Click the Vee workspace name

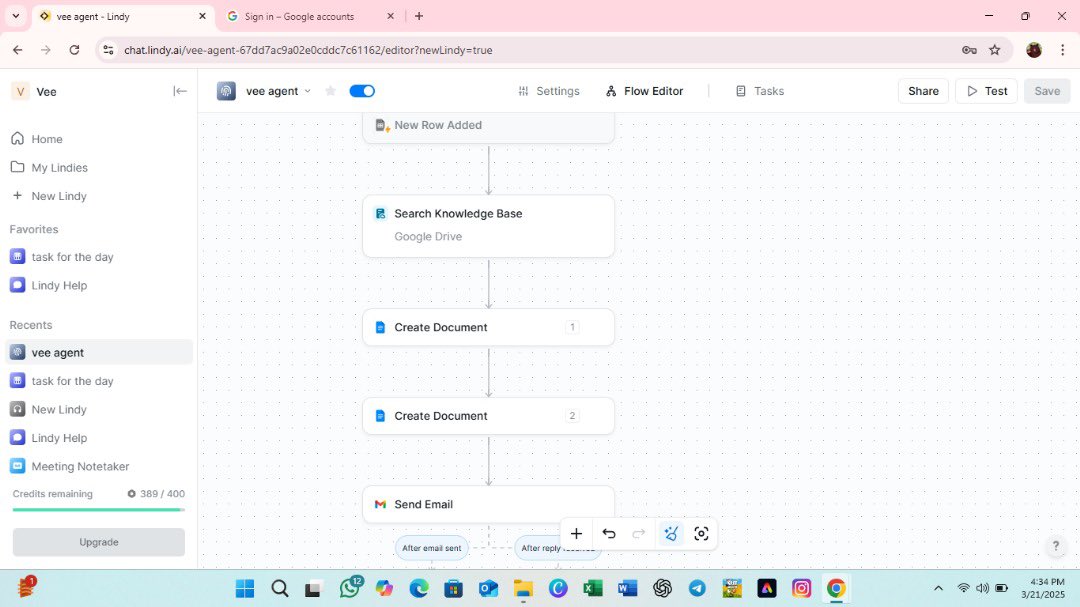click(x=46, y=92)
